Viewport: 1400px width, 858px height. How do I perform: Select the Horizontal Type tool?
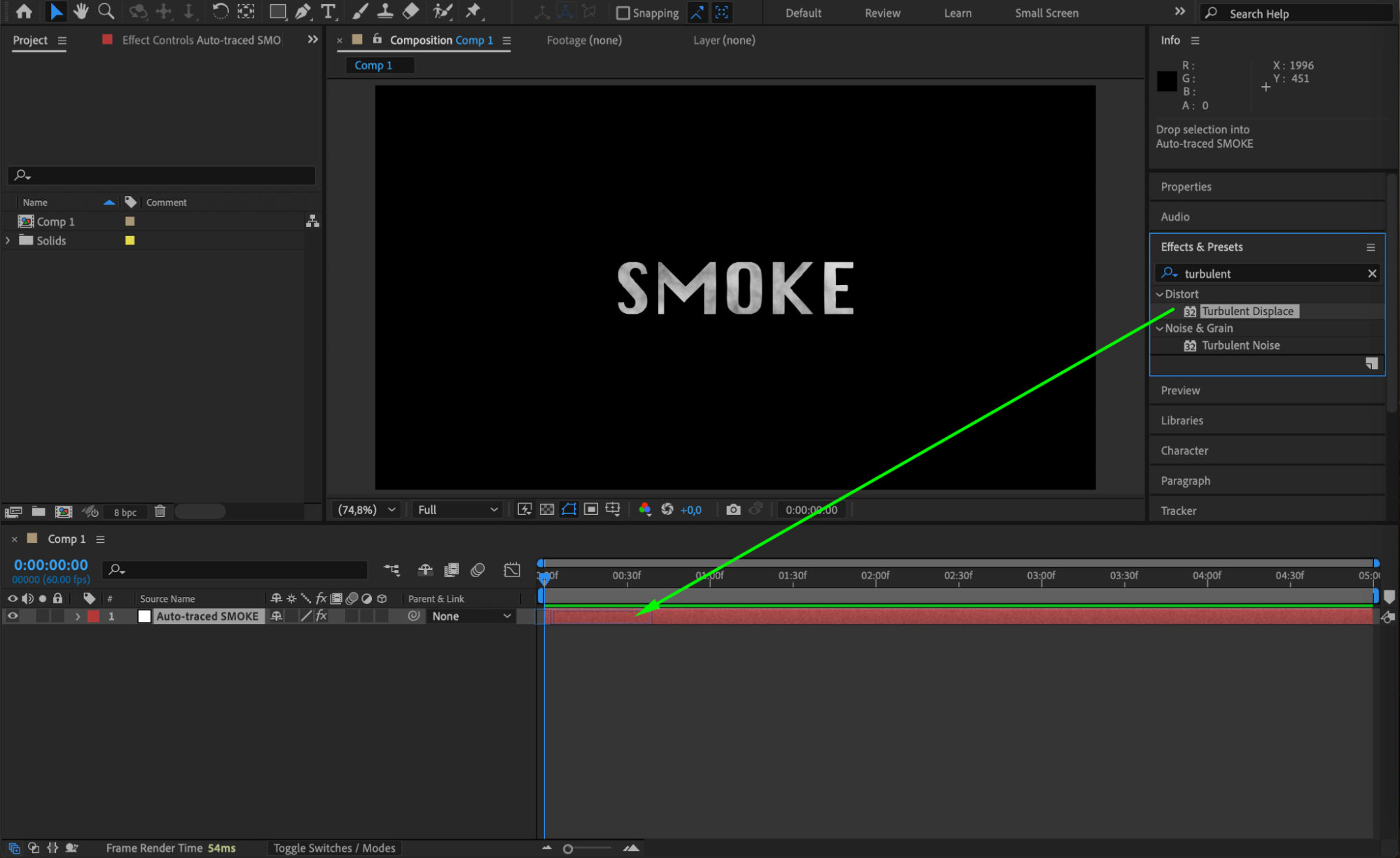(328, 11)
